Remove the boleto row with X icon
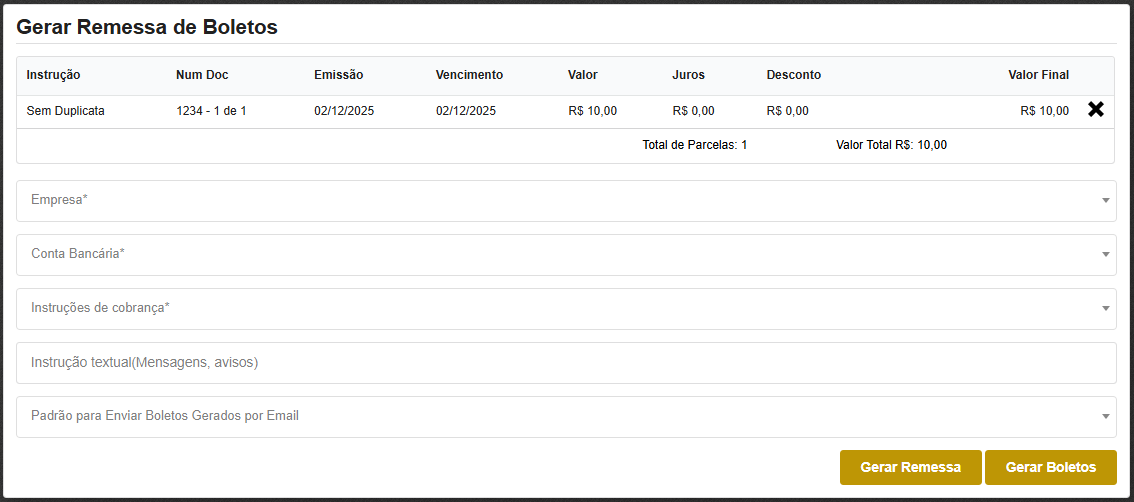This screenshot has width=1134, height=502. tap(1096, 111)
